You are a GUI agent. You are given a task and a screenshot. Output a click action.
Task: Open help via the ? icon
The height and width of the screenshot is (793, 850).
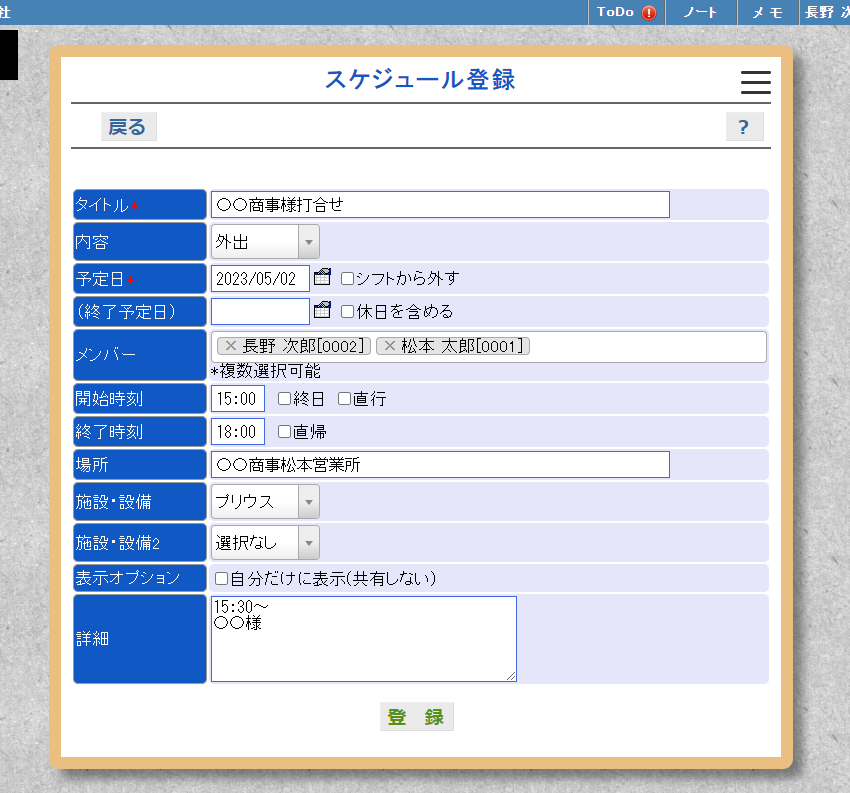click(744, 126)
